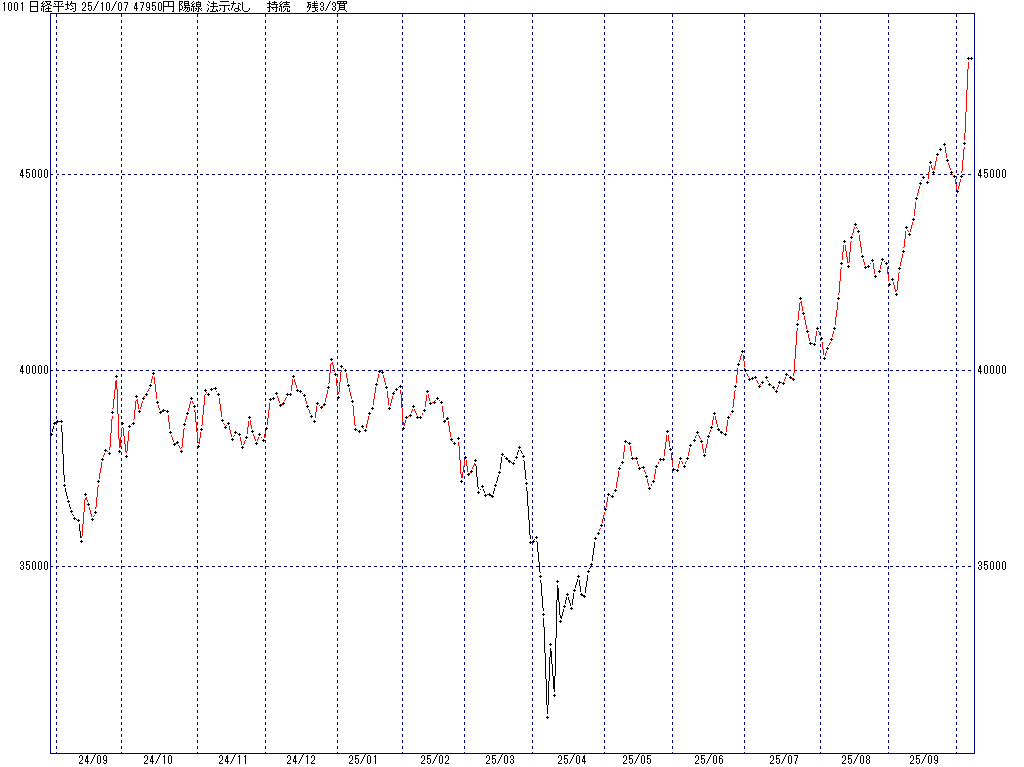Click the lowest data point in April 2025

coord(547,717)
